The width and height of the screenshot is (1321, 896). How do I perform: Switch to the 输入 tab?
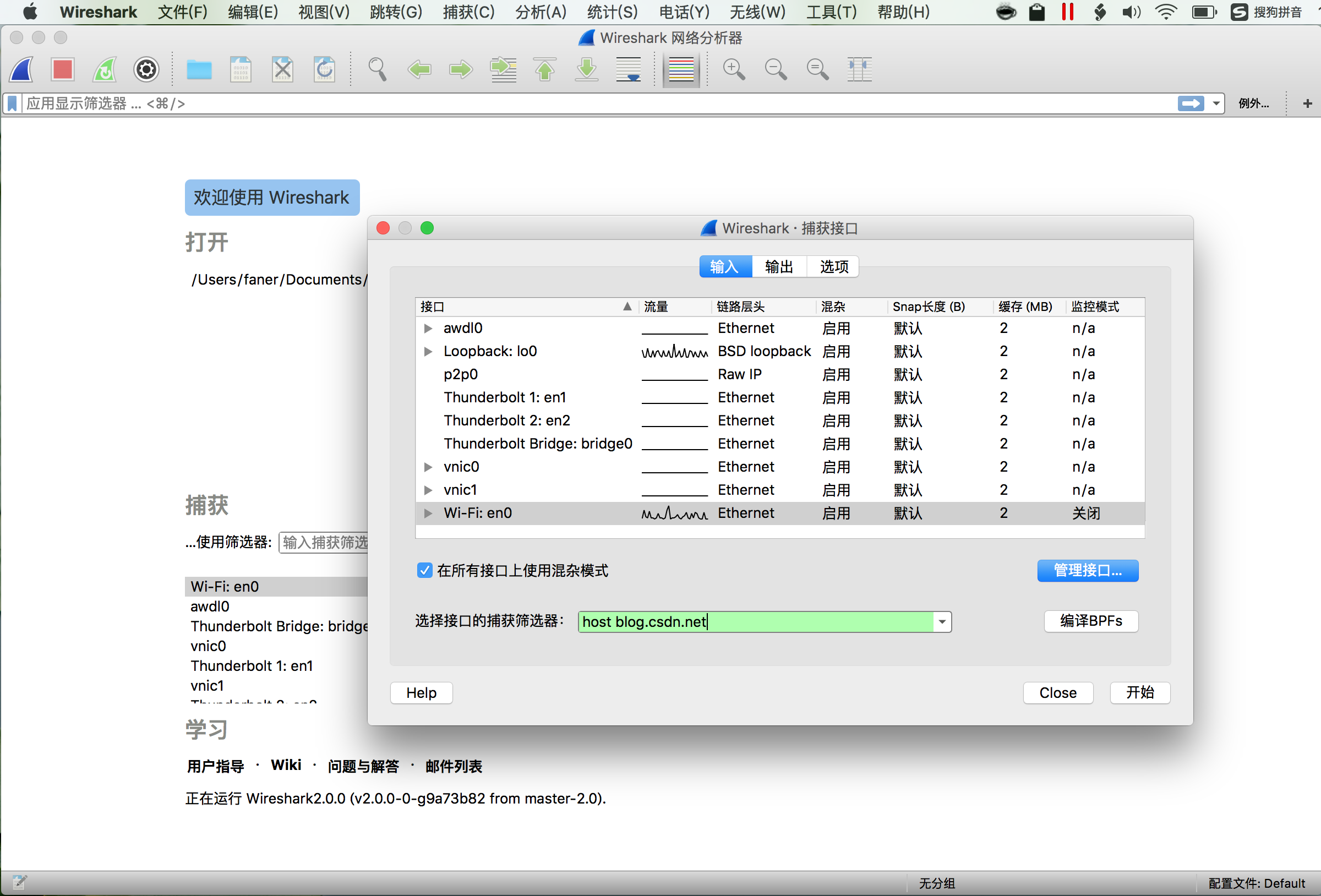[x=725, y=266]
